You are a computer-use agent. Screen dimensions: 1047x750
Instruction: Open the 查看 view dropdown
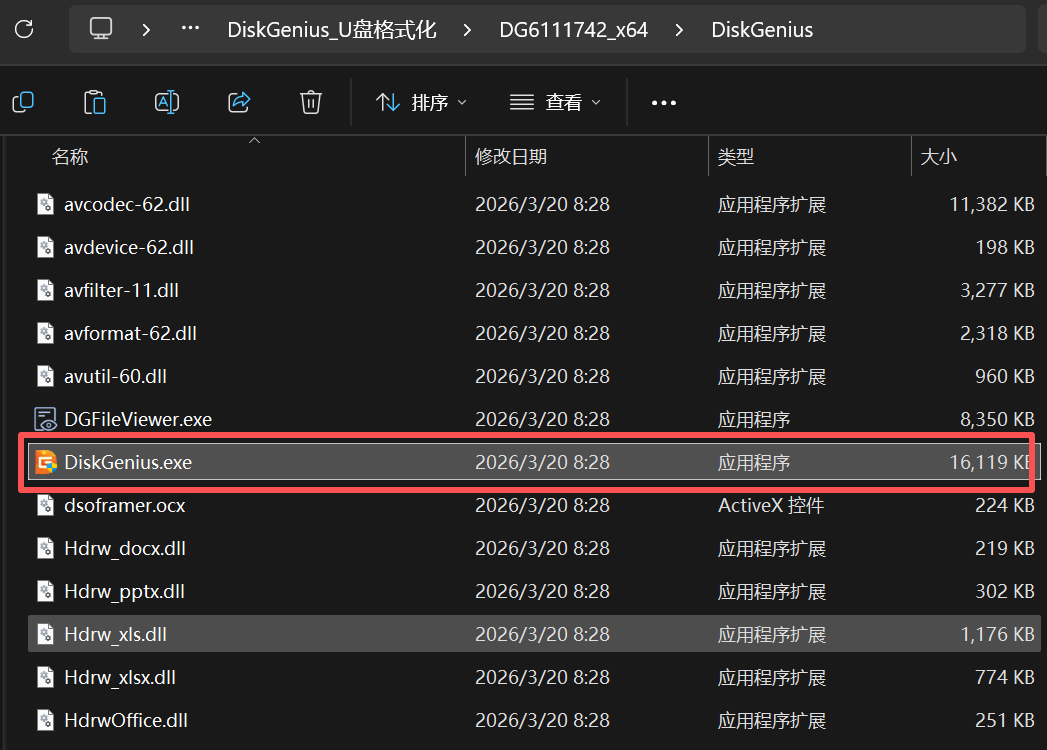(x=555, y=102)
